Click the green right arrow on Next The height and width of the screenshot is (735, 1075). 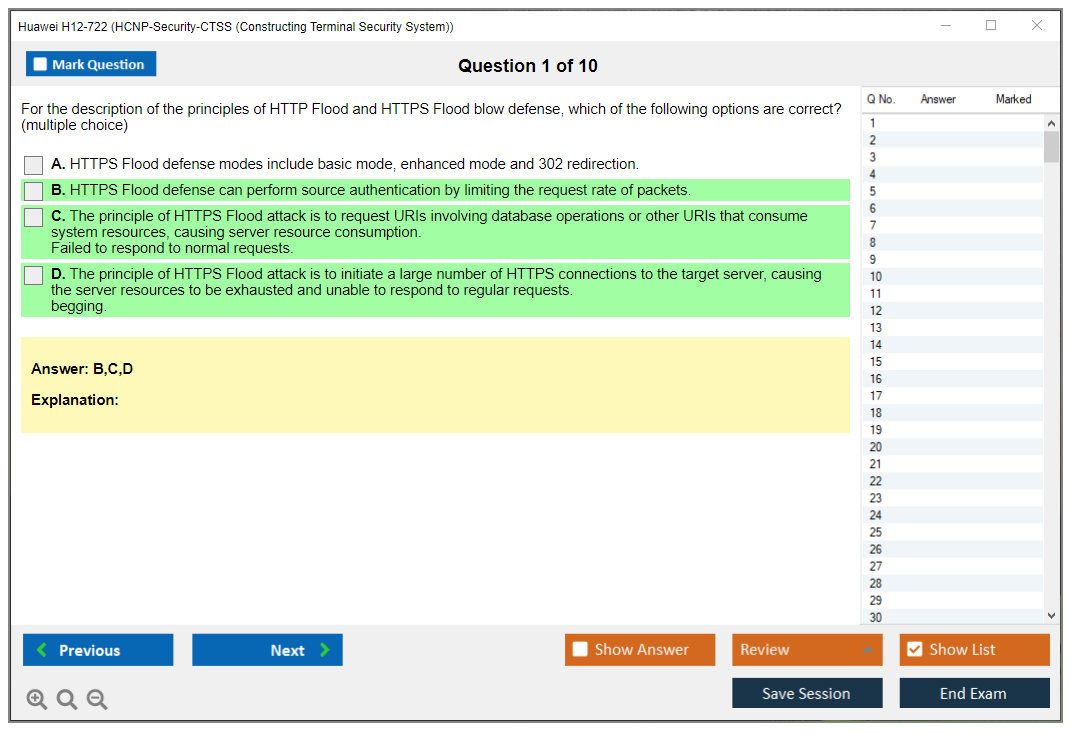pyautogui.click(x=324, y=650)
